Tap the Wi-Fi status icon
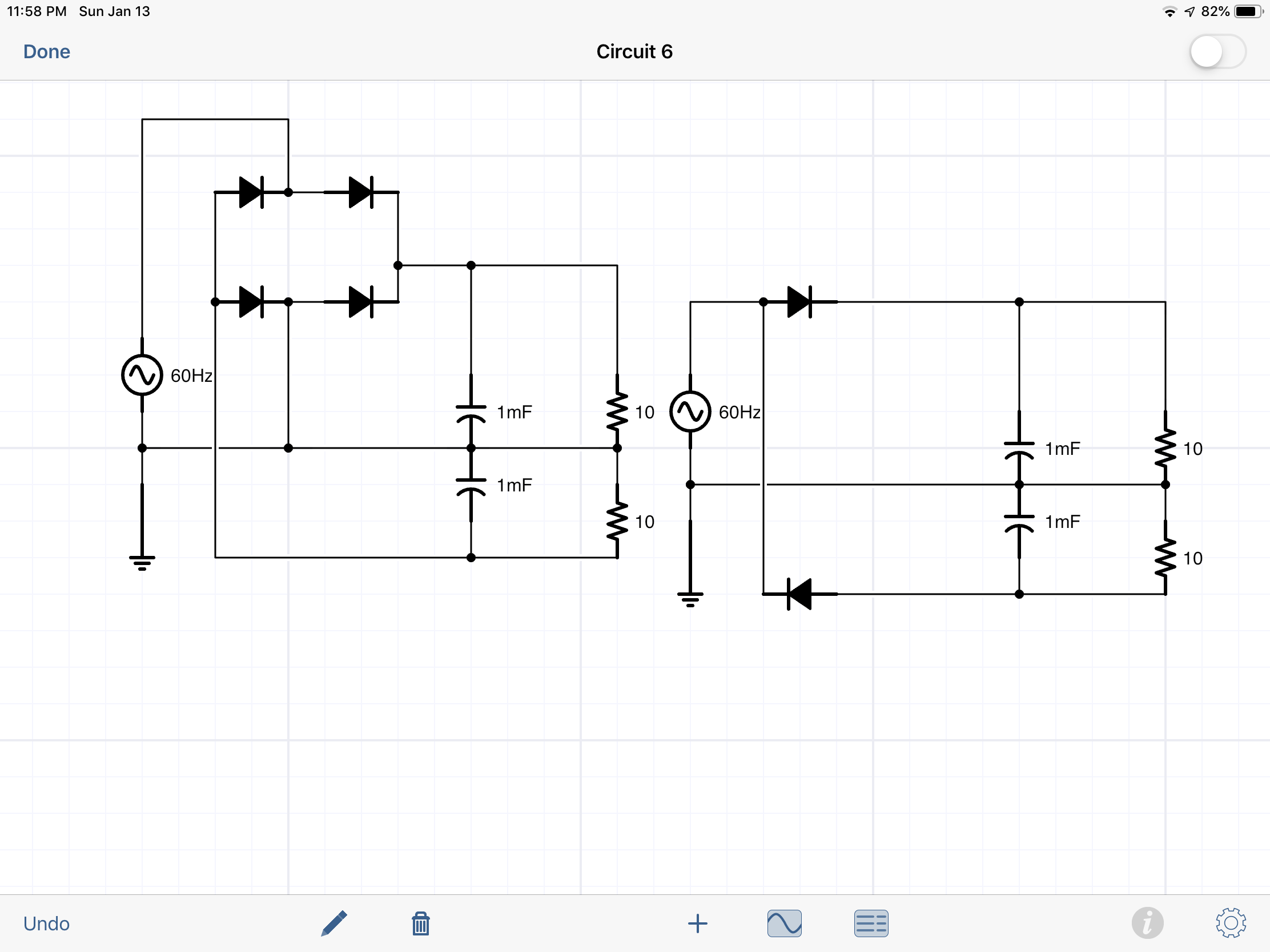1270x952 pixels. [x=1169, y=11]
